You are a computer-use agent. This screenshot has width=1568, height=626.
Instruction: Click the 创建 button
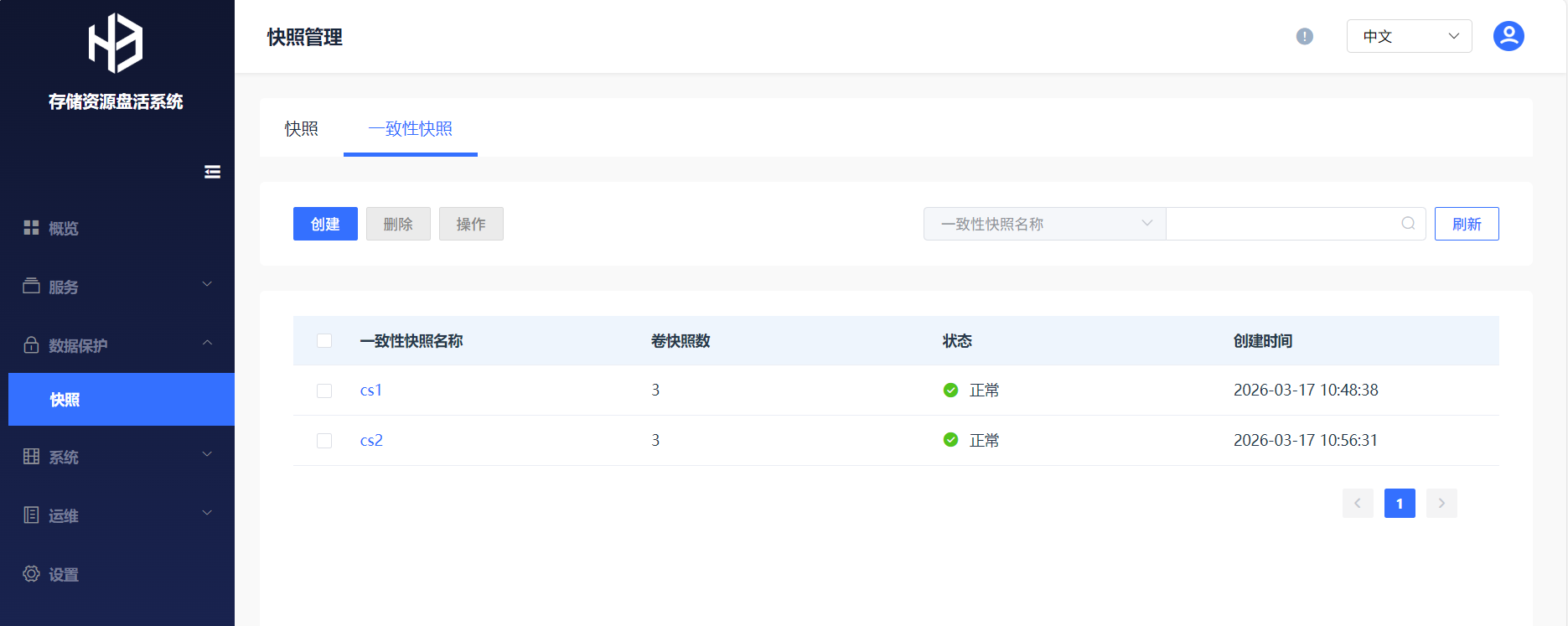pos(325,224)
